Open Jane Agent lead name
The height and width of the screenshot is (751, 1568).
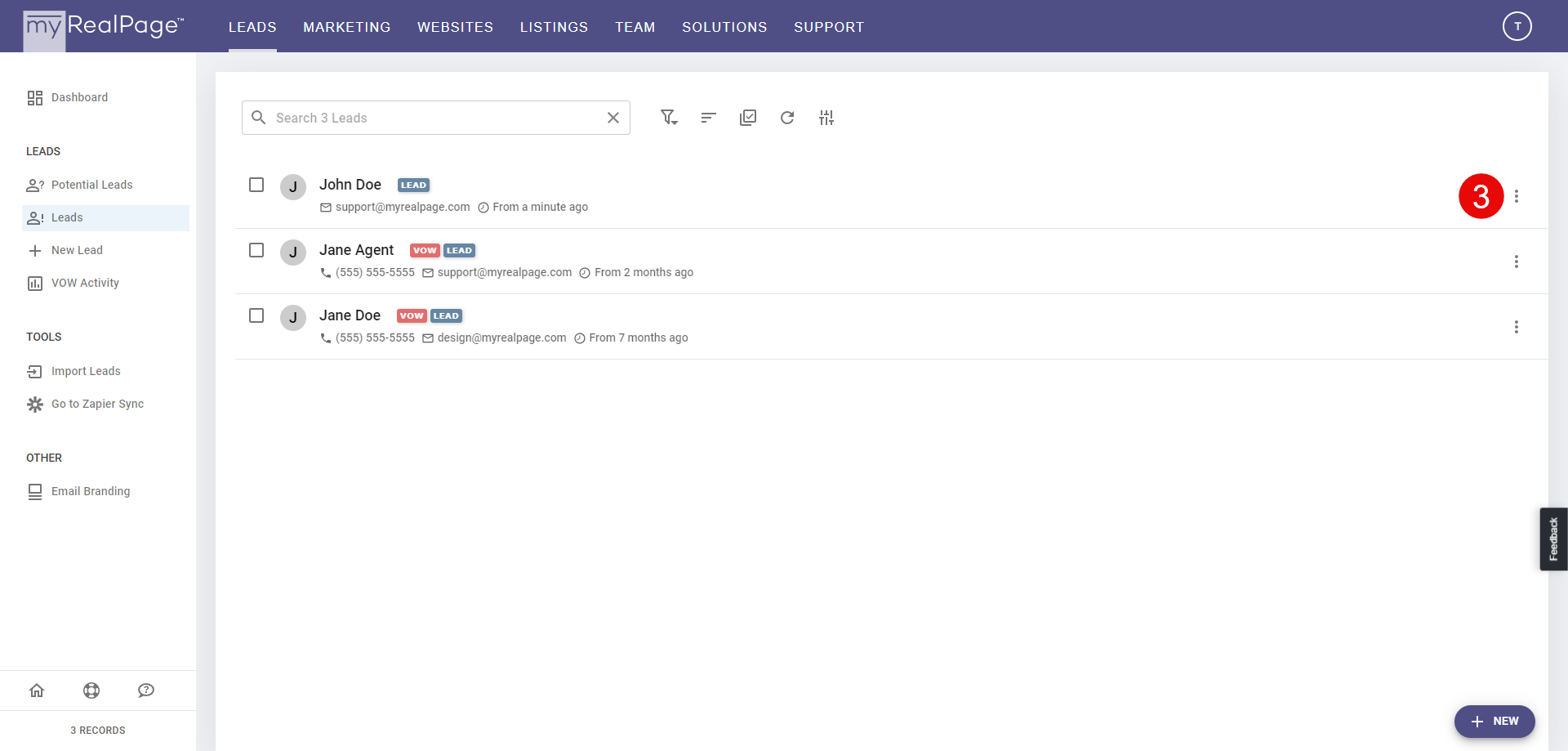pos(357,250)
